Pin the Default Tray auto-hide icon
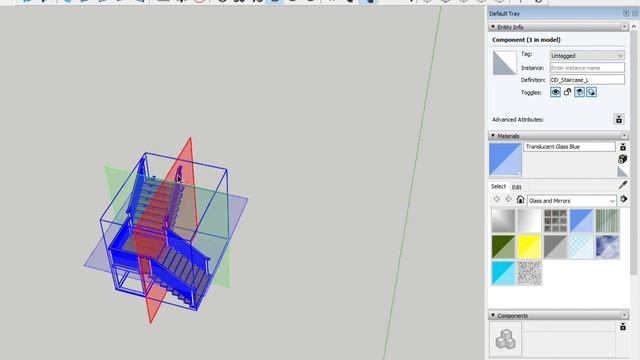 point(626,13)
